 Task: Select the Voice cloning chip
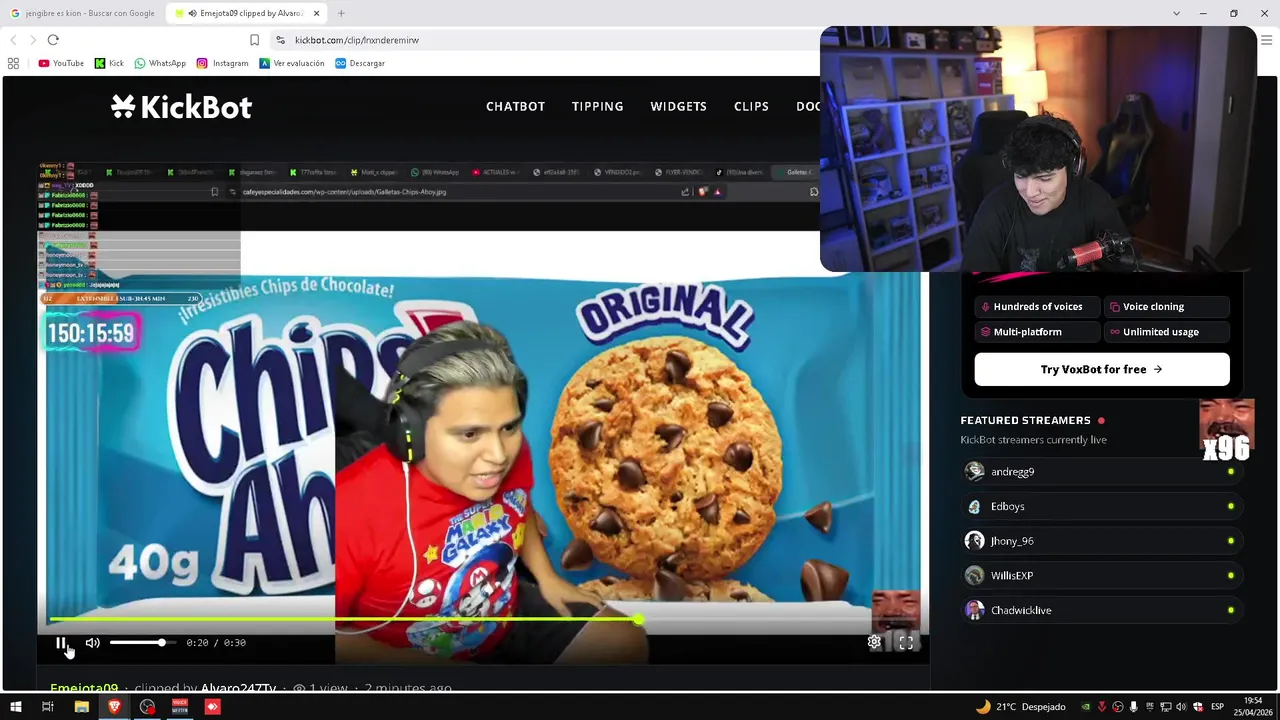(1166, 307)
